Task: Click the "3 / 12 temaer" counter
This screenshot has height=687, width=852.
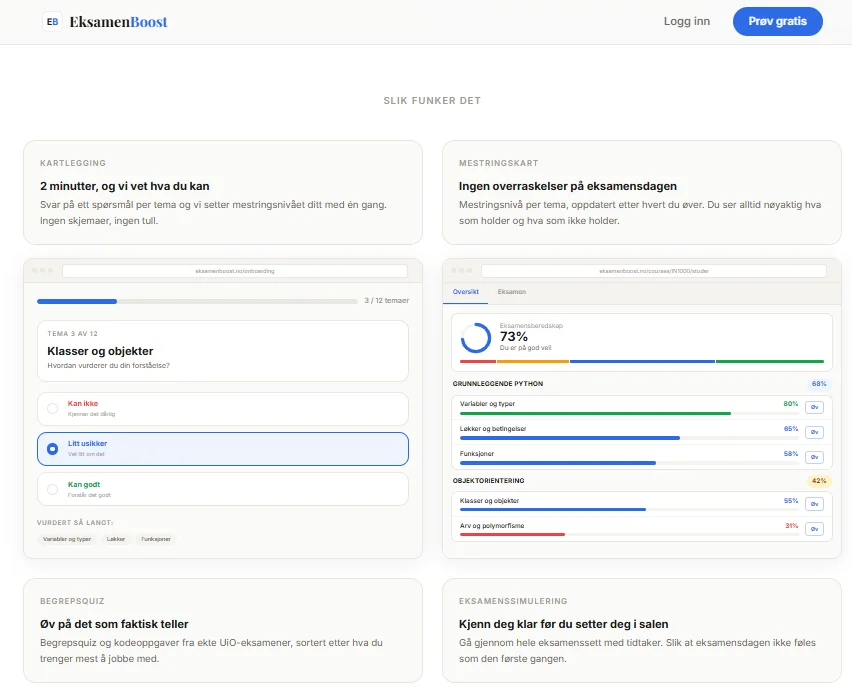Action: [x=386, y=301]
